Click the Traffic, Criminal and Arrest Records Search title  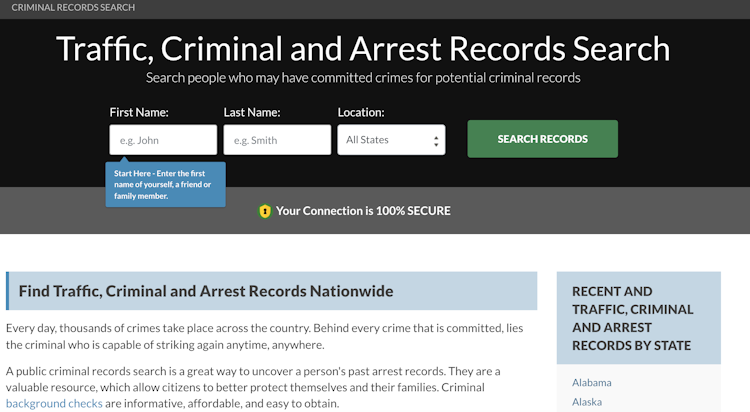363,49
